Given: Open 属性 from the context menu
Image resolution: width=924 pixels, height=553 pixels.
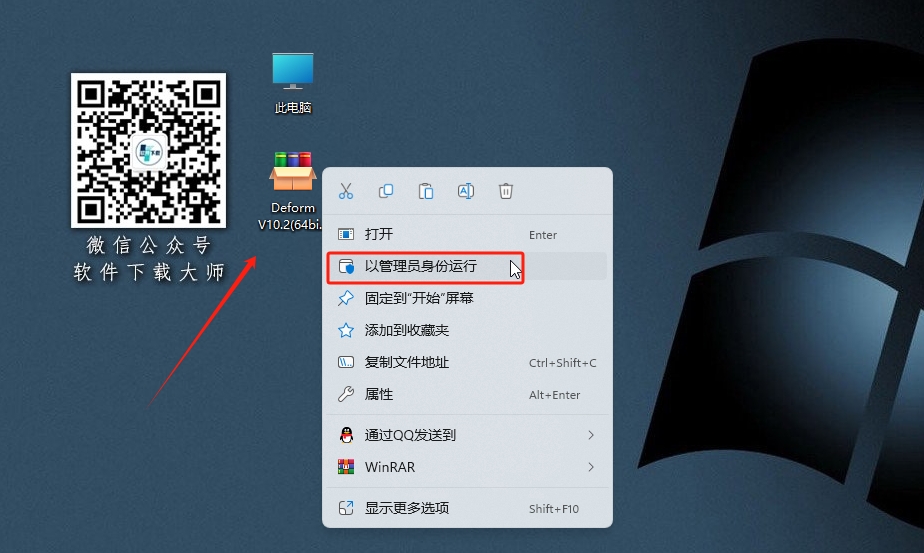Looking at the screenshot, I should [467, 394].
